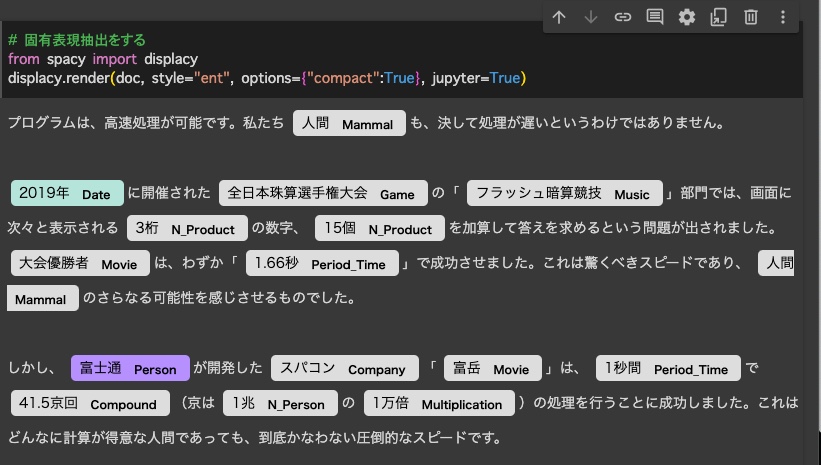Click text 'プログラムは、高速処理が可能です。私たち'

[146, 123]
